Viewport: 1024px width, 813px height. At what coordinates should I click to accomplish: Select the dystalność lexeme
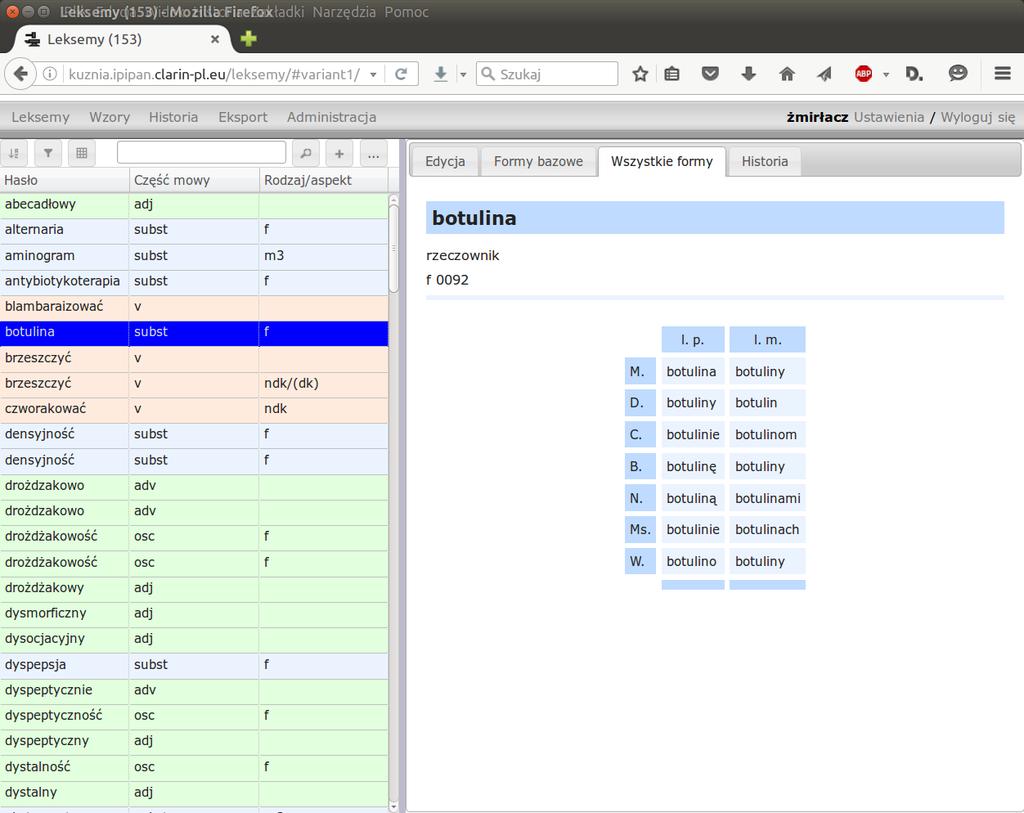[x=194, y=767]
